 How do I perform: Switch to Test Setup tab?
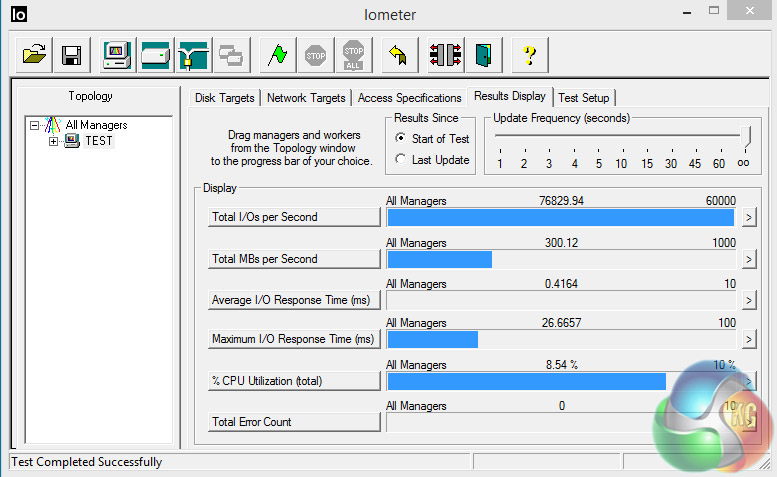tap(584, 98)
